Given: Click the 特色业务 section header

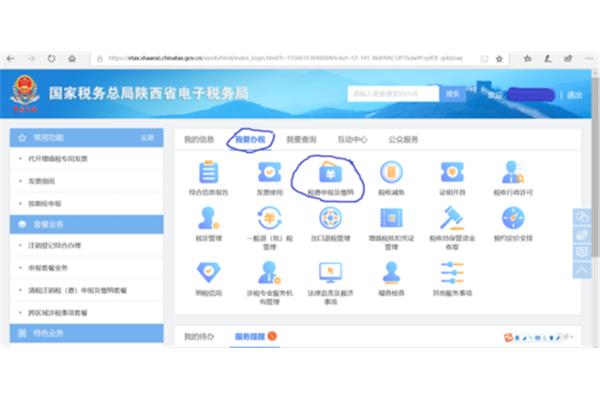Looking at the screenshot, I should pyautogui.click(x=86, y=333).
